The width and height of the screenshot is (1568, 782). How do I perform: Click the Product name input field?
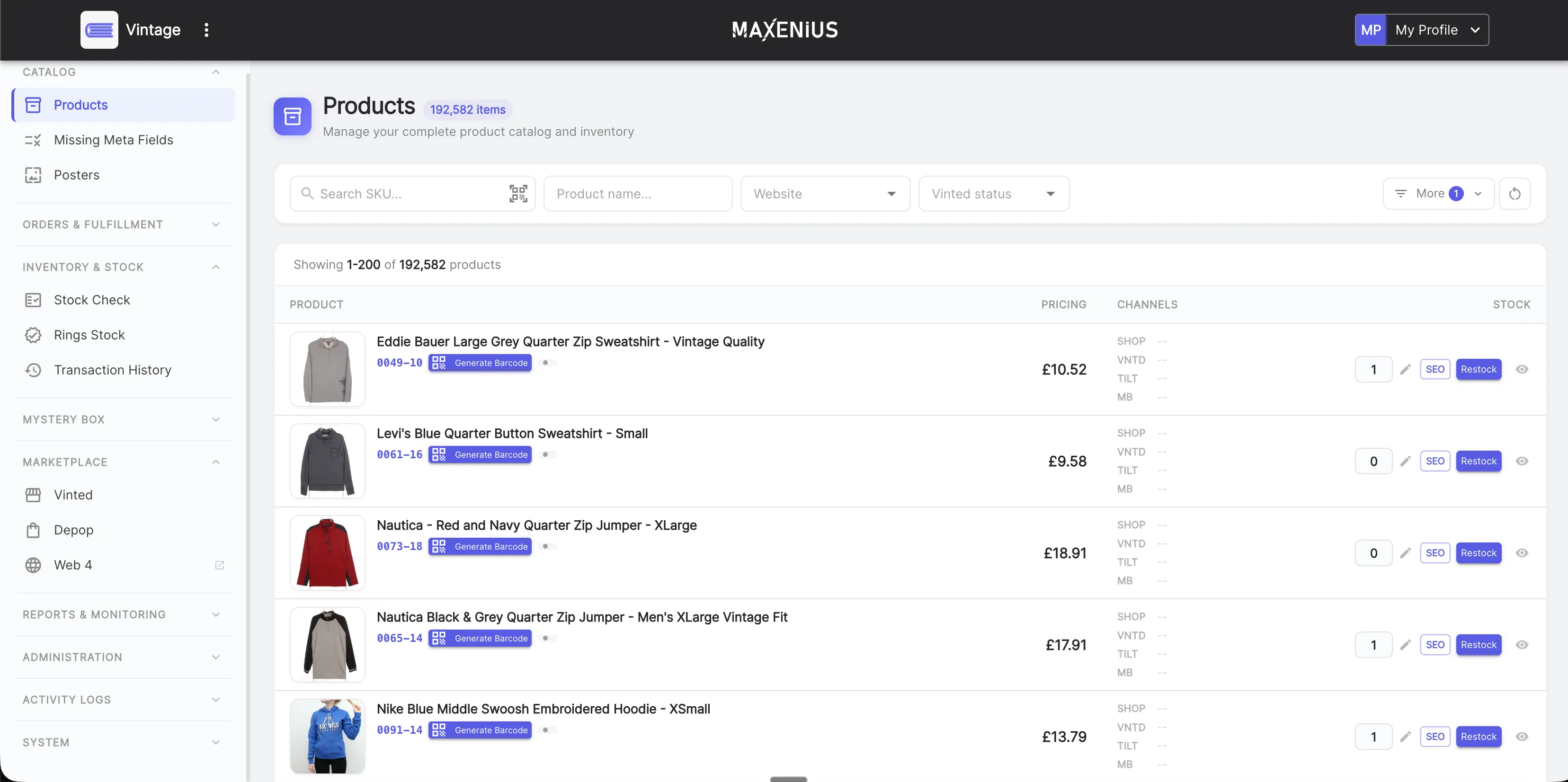637,194
